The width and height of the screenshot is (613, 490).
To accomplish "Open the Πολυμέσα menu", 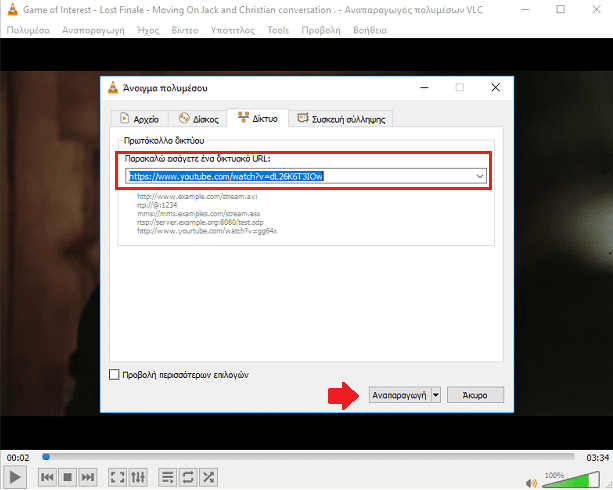I will (x=28, y=30).
